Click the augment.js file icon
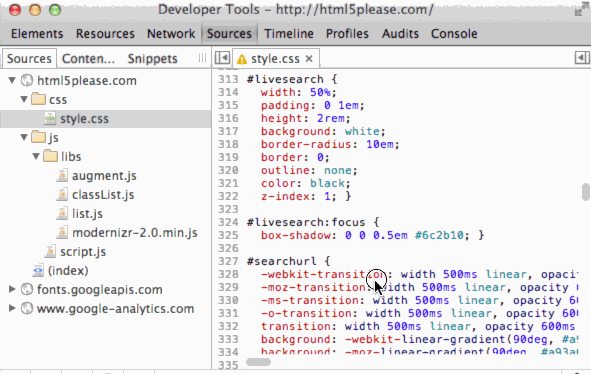 coord(62,176)
